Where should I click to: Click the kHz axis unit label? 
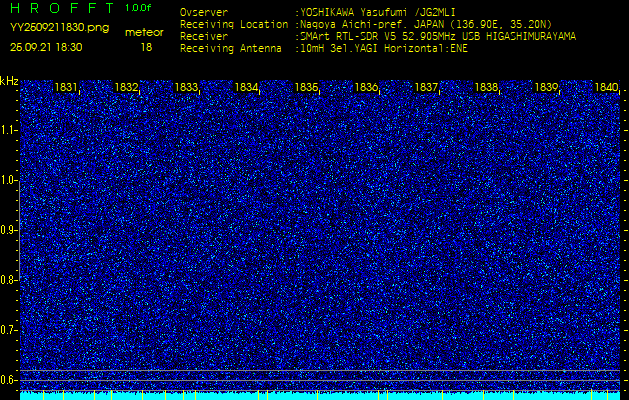pyautogui.click(x=9, y=81)
